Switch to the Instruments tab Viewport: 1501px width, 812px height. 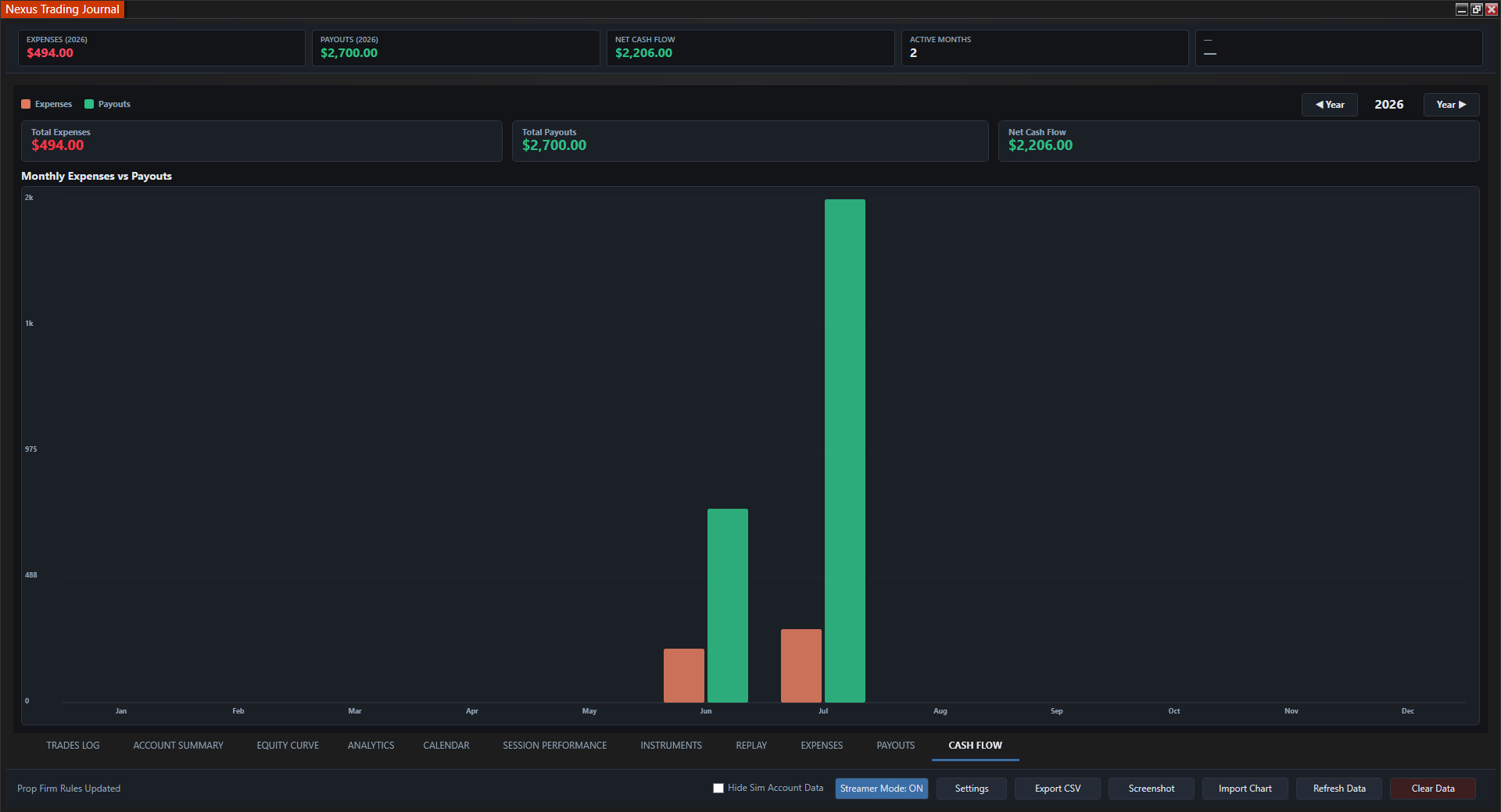coord(672,746)
